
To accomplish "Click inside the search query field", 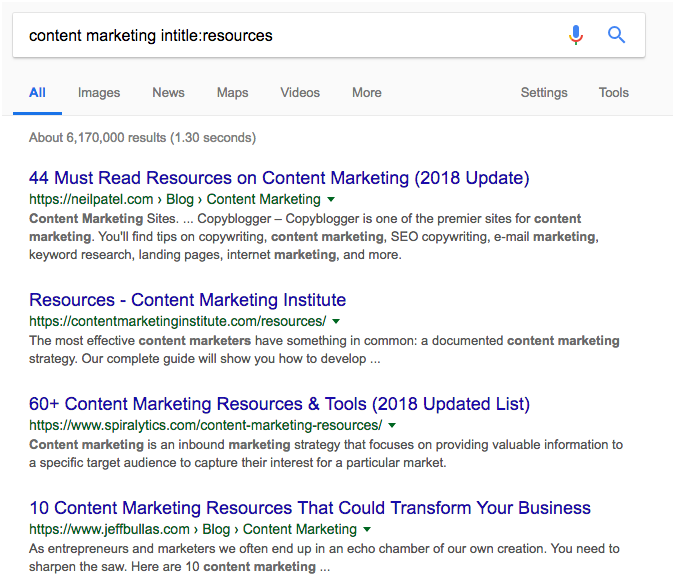I will pos(290,35).
